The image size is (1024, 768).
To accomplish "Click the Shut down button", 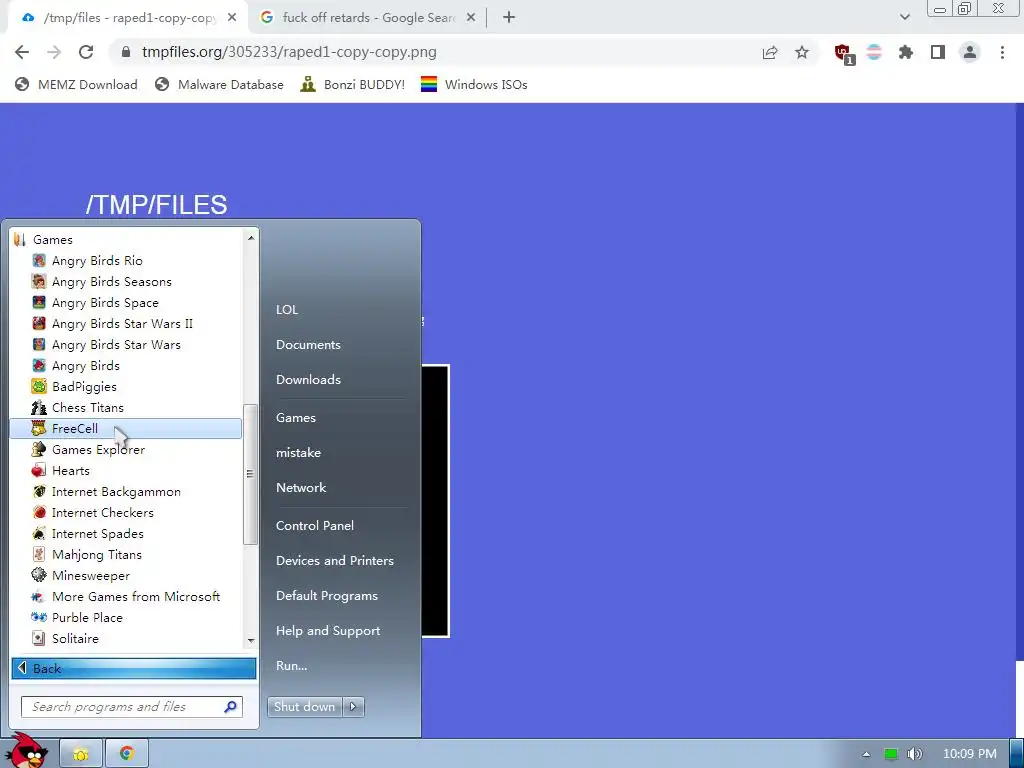I will click(306, 706).
